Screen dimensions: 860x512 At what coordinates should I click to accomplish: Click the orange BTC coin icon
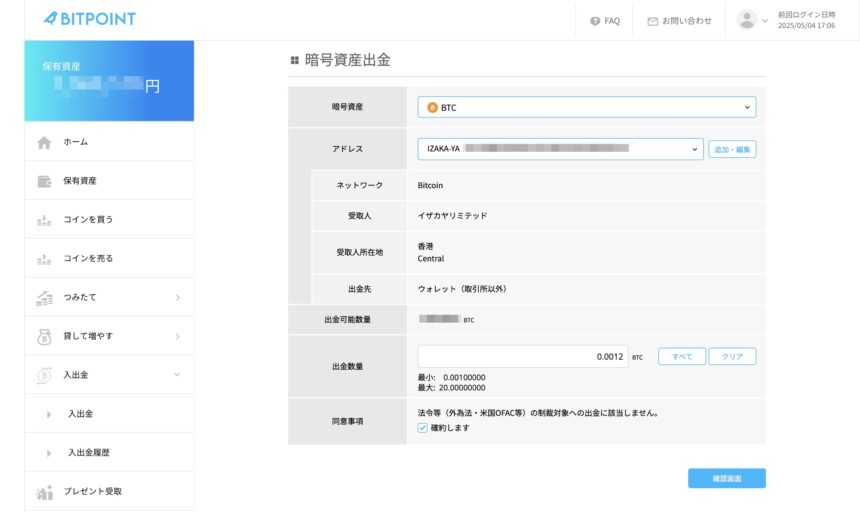432,107
